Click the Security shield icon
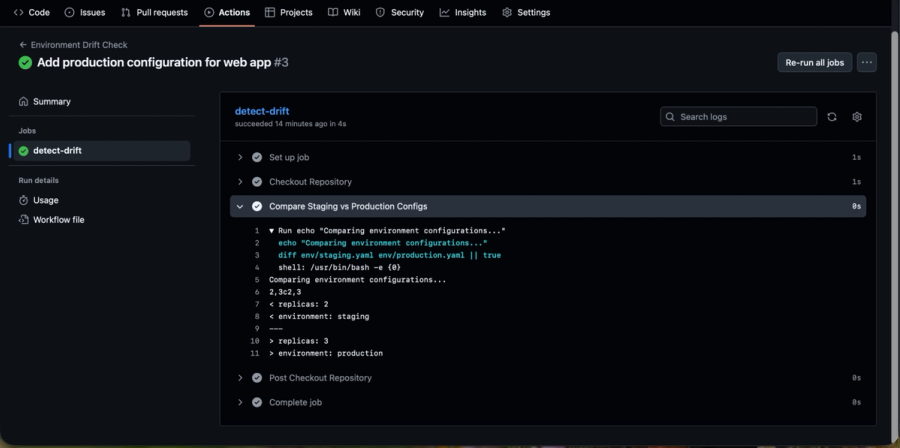 [380, 12]
